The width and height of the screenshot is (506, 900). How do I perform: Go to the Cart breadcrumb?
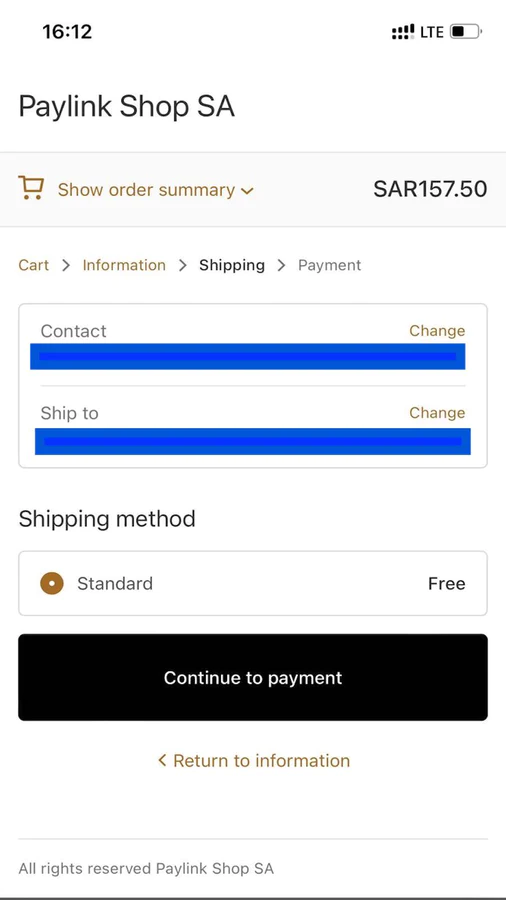click(x=34, y=265)
